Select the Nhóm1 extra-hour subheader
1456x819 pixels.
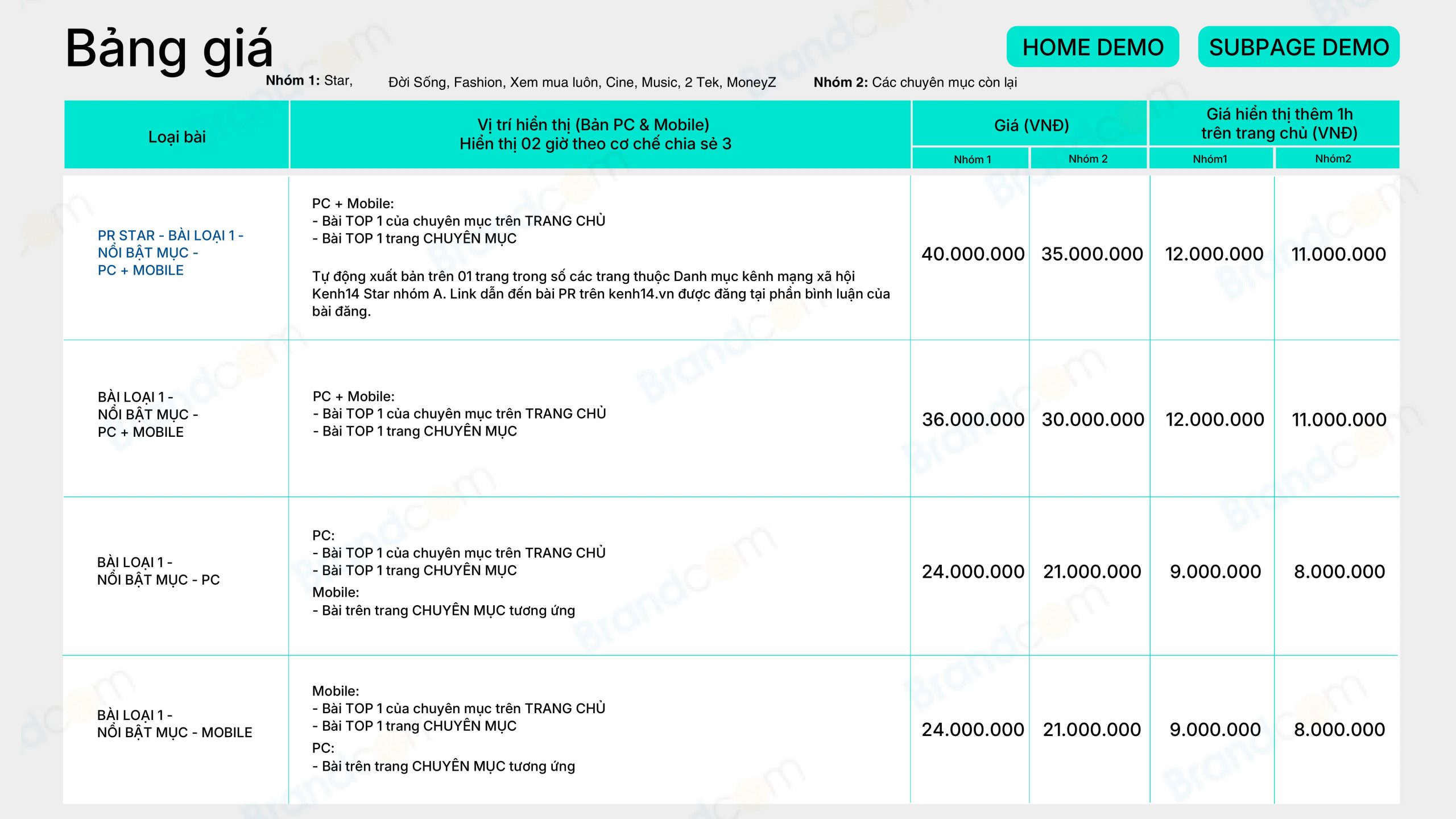(x=1211, y=159)
